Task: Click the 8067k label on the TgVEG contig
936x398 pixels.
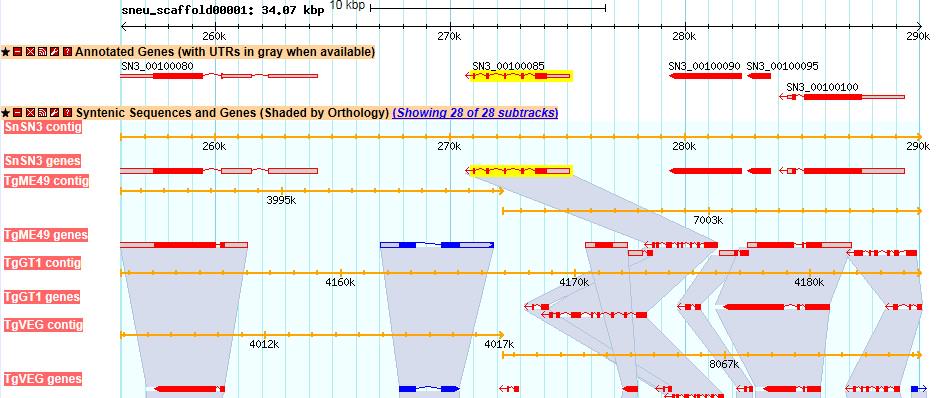Action: click(x=725, y=364)
